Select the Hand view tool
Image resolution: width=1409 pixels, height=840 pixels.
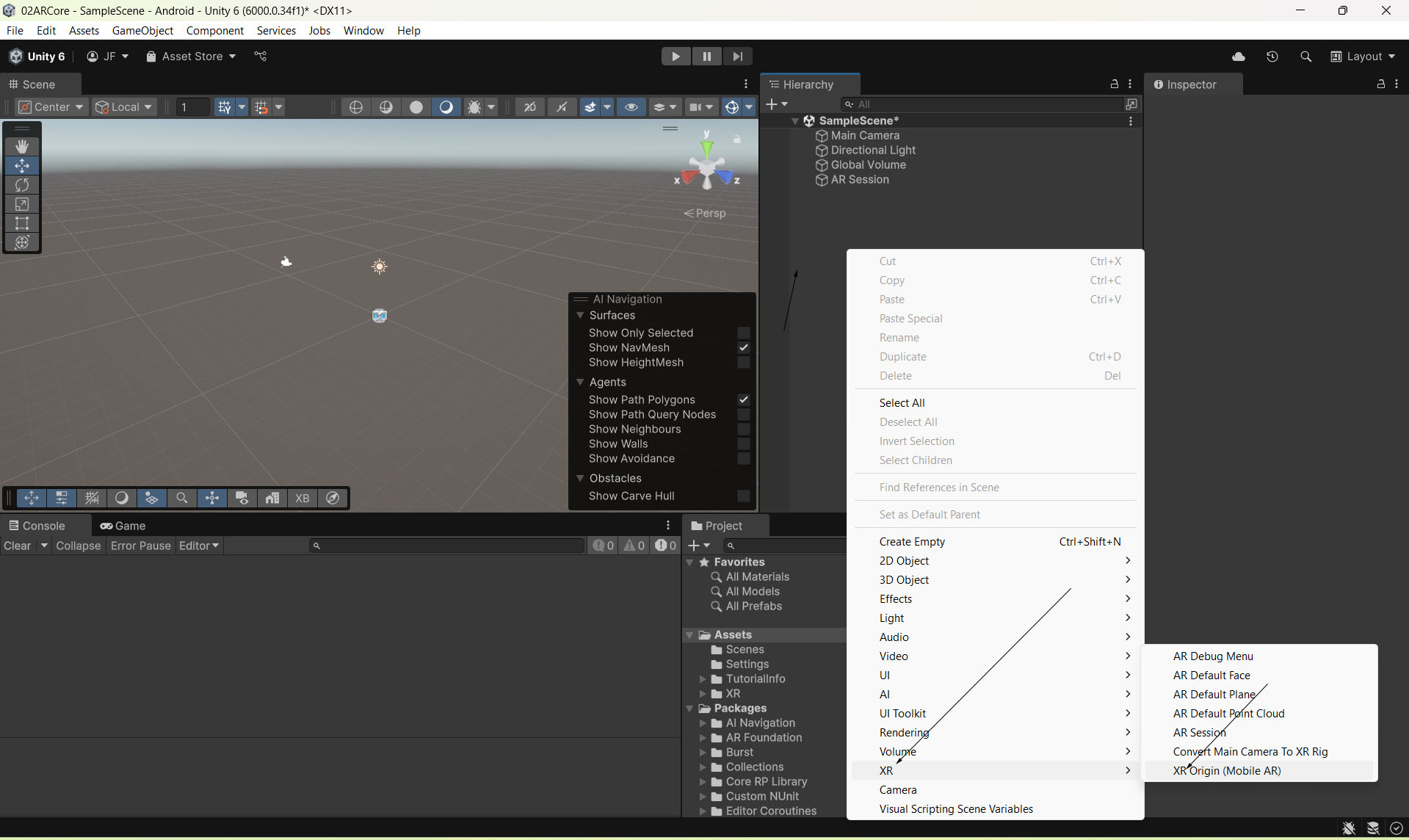pos(22,147)
